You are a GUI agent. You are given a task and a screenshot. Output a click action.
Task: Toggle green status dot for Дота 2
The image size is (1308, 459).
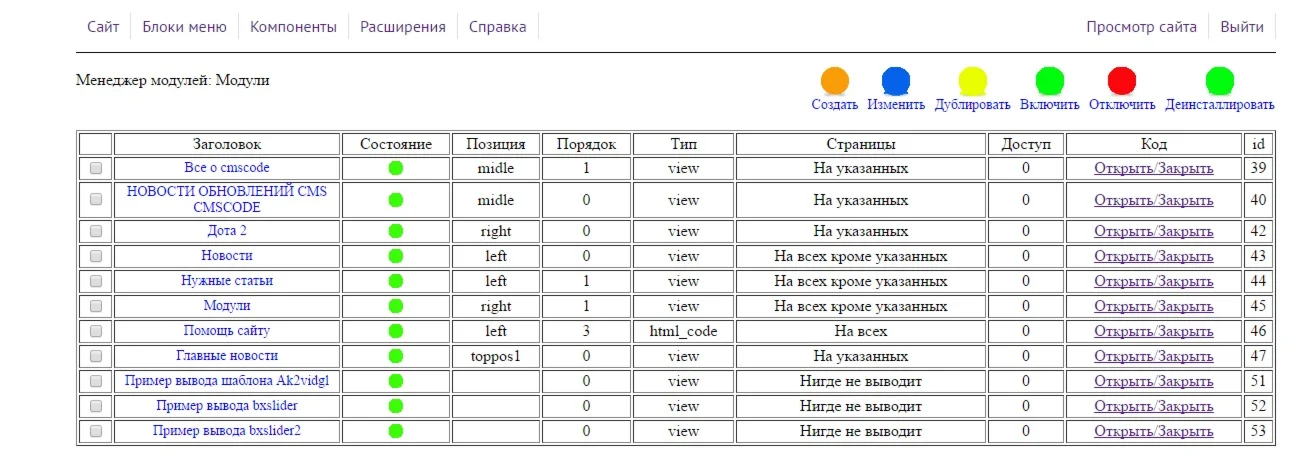click(x=396, y=231)
